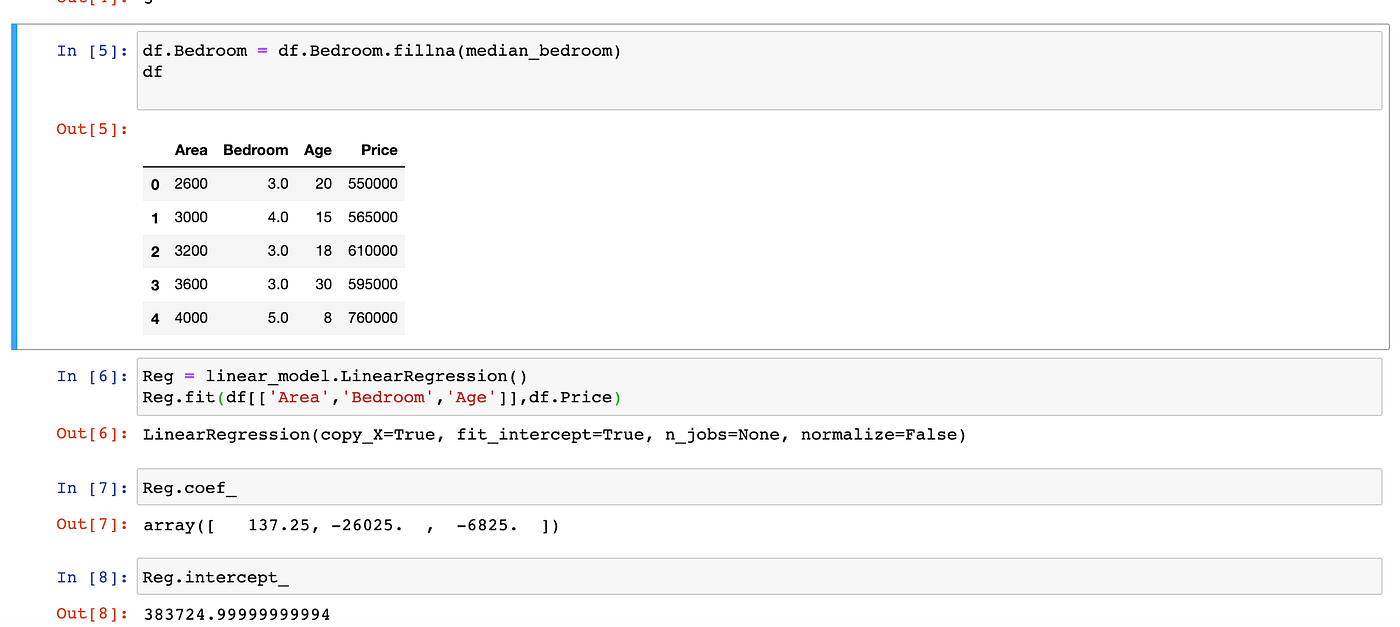The width and height of the screenshot is (1400, 627).
Task: Select the Price column header
Action: (379, 150)
